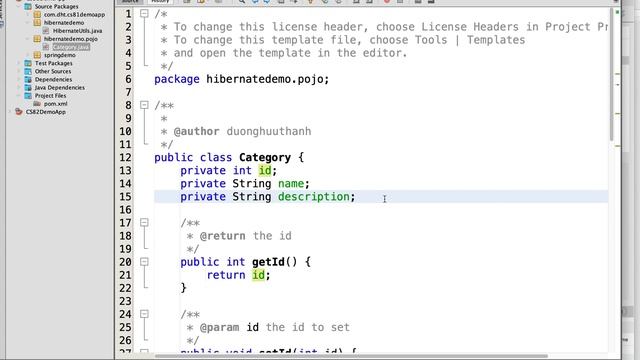640x360 pixels.
Task: Select the Test Packages node
Action: coord(53,63)
